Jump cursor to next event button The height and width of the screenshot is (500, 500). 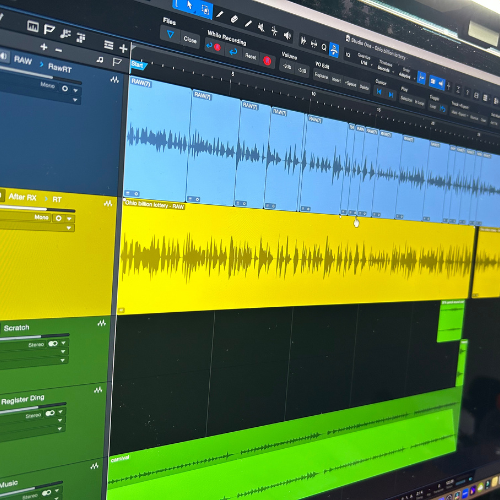[x=391, y=95]
